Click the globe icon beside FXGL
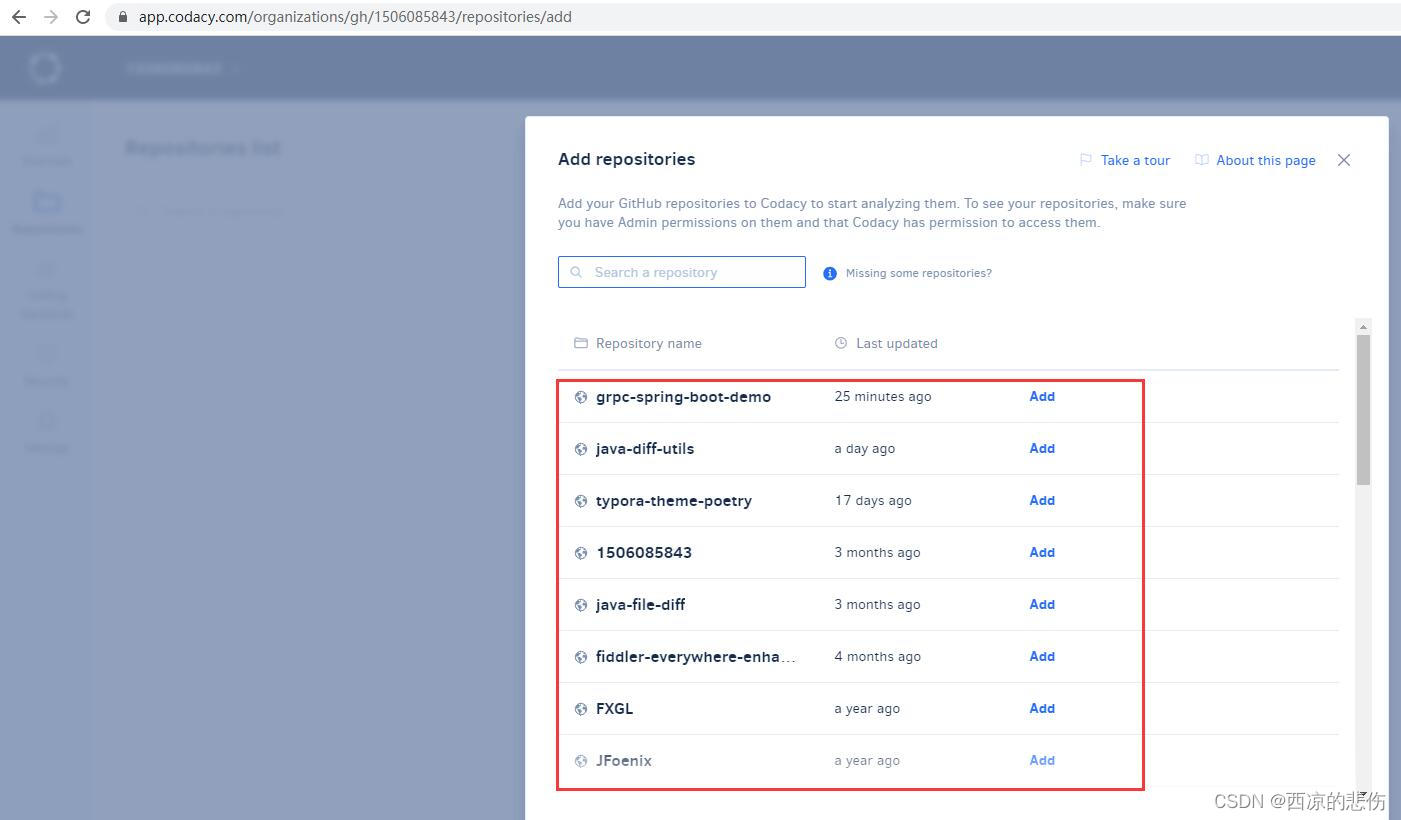 pos(581,709)
